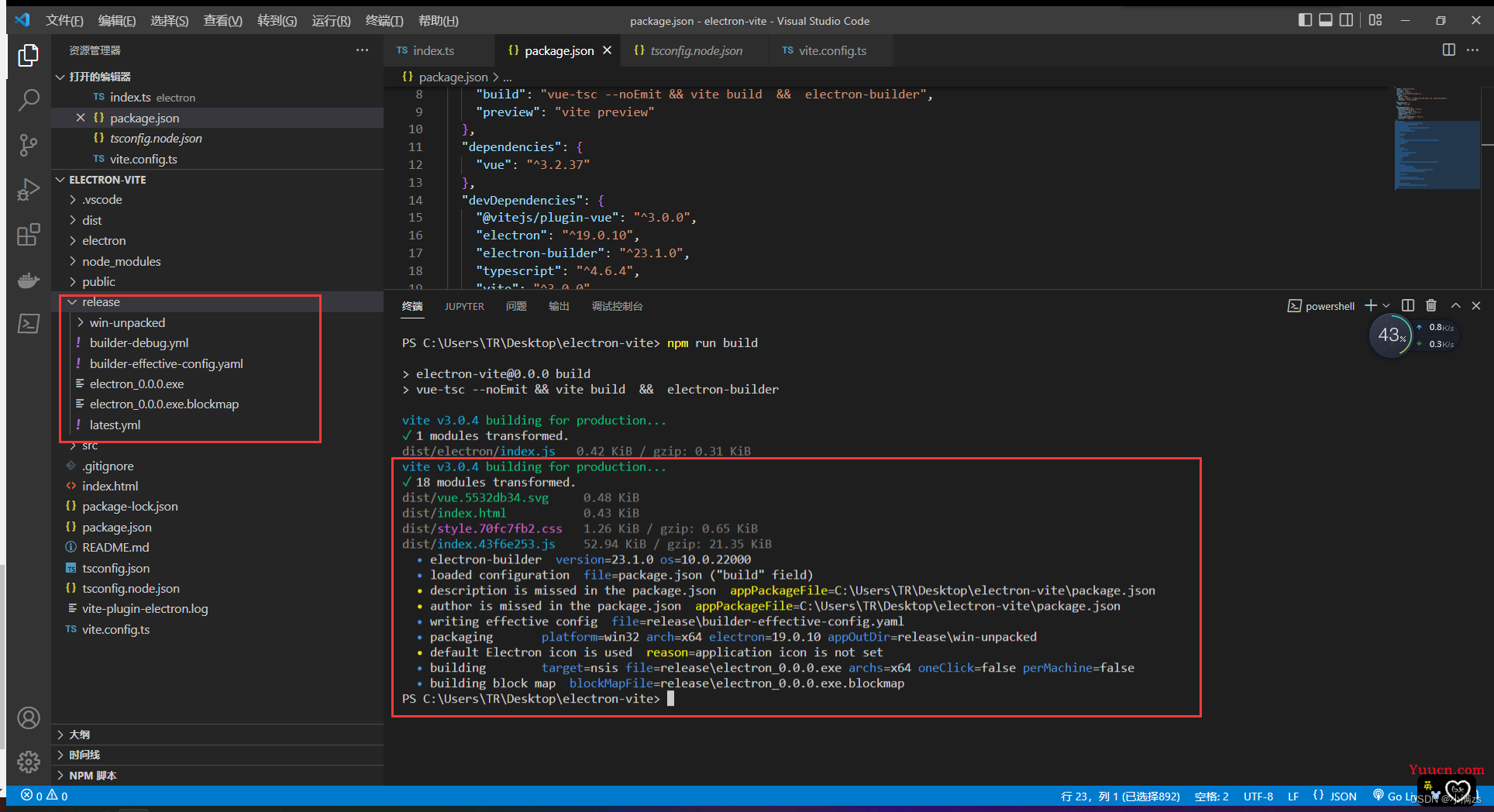Change indentation via spaces: 2 status item
The width and height of the screenshot is (1494, 812).
(1211, 797)
